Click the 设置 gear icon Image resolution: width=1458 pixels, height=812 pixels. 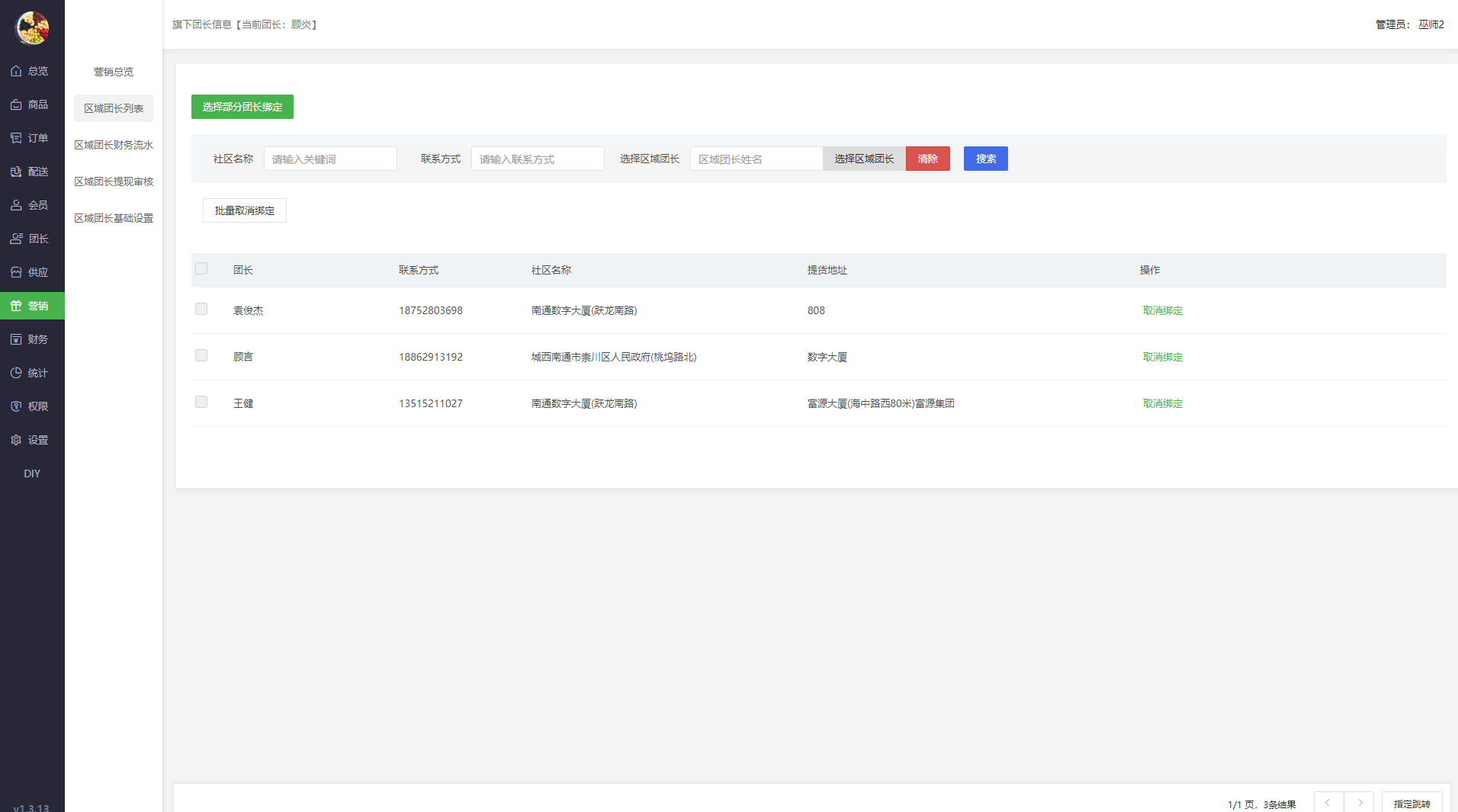[16, 440]
